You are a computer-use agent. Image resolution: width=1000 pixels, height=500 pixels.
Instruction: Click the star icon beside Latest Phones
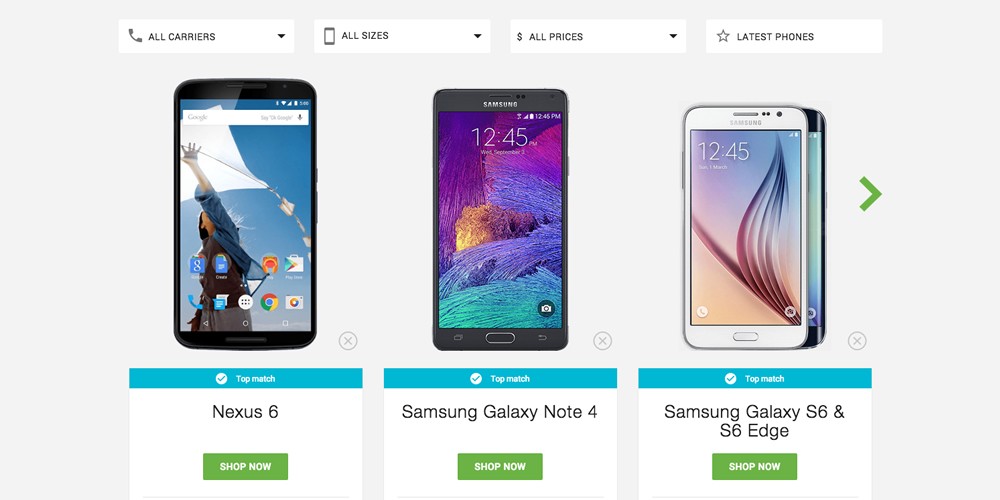pyautogui.click(x=723, y=36)
